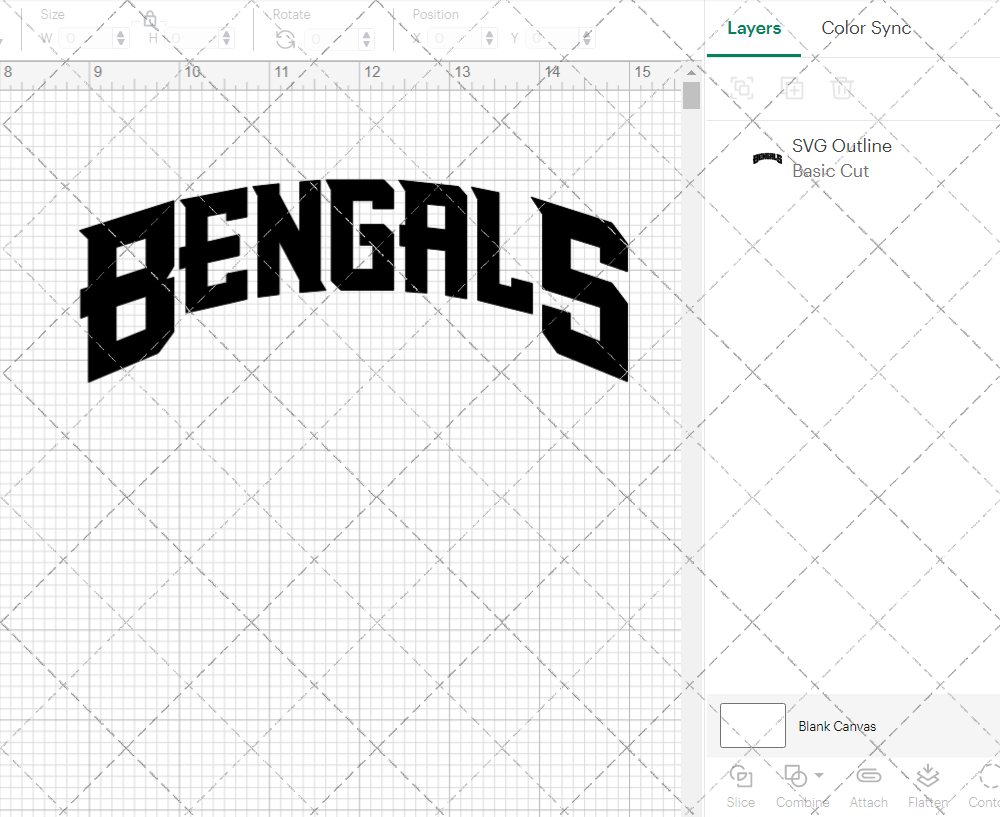Click the Contour tool
1000x817 pixels.
(984, 787)
